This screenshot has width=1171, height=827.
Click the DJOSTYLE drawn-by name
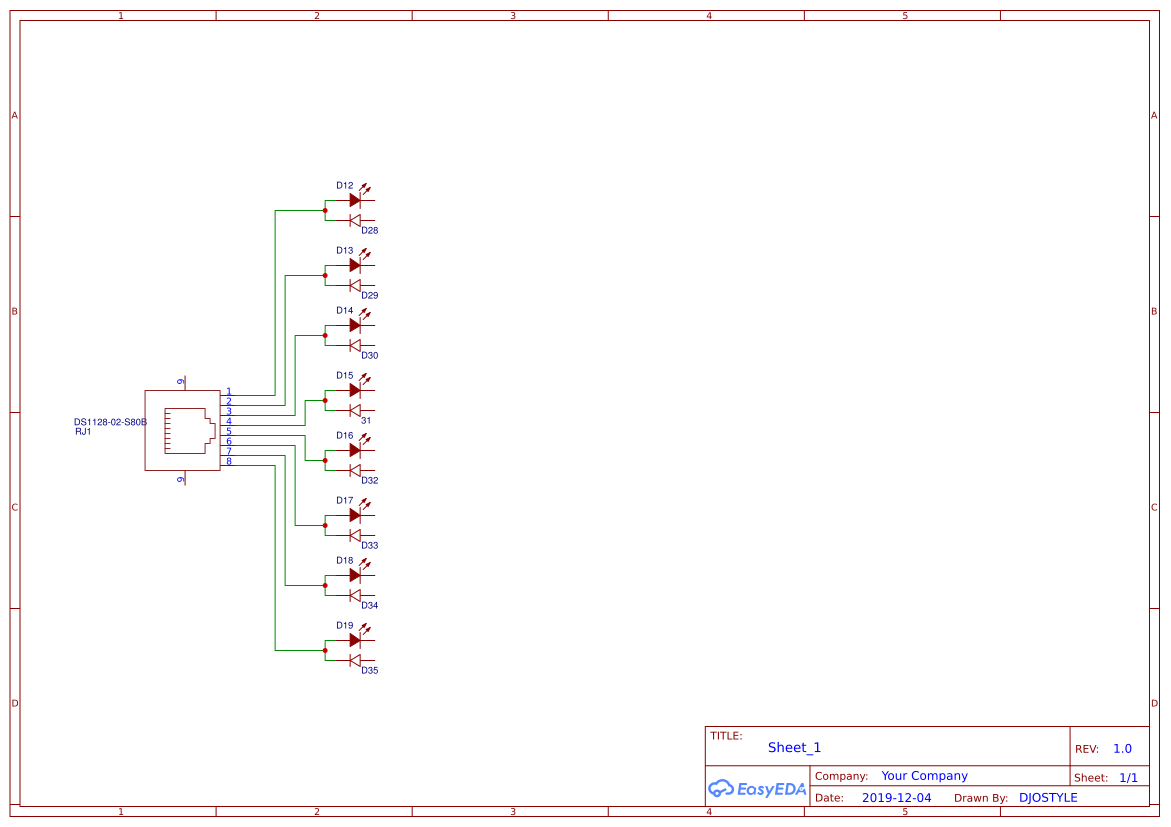click(1048, 798)
